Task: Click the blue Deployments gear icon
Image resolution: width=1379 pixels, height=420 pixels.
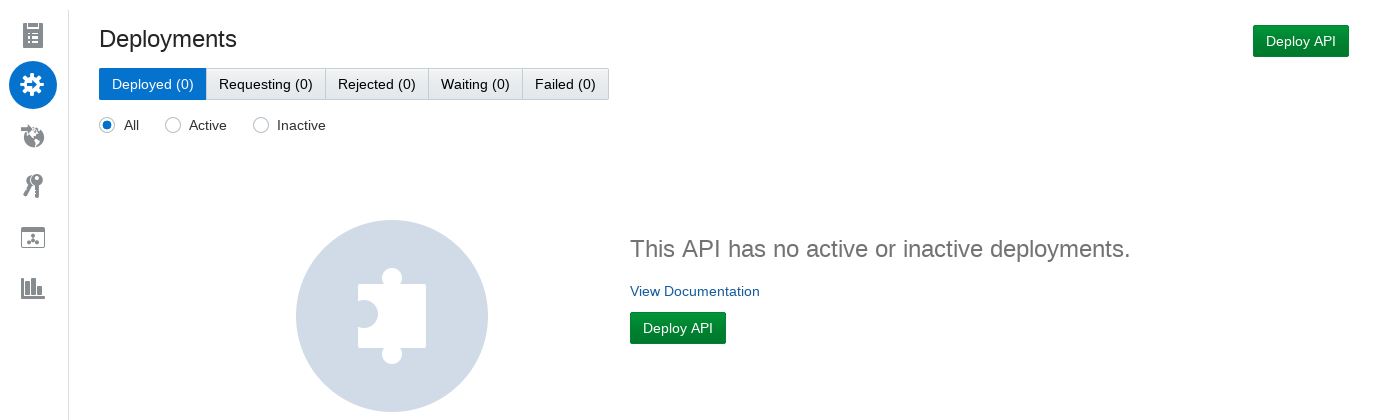Action: (x=33, y=85)
